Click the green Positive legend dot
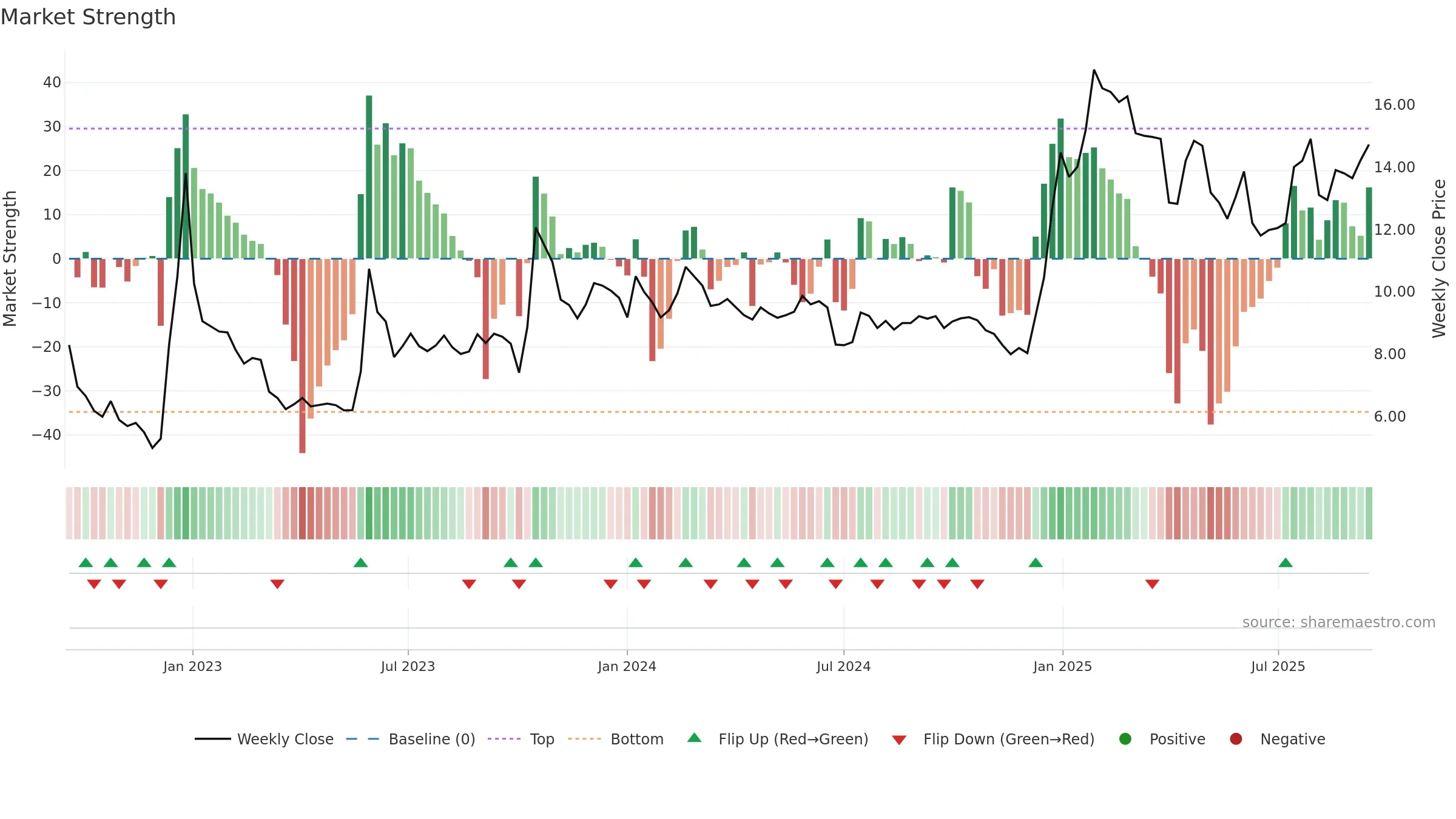Viewport: 1456px width, 819px height. click(x=1125, y=739)
